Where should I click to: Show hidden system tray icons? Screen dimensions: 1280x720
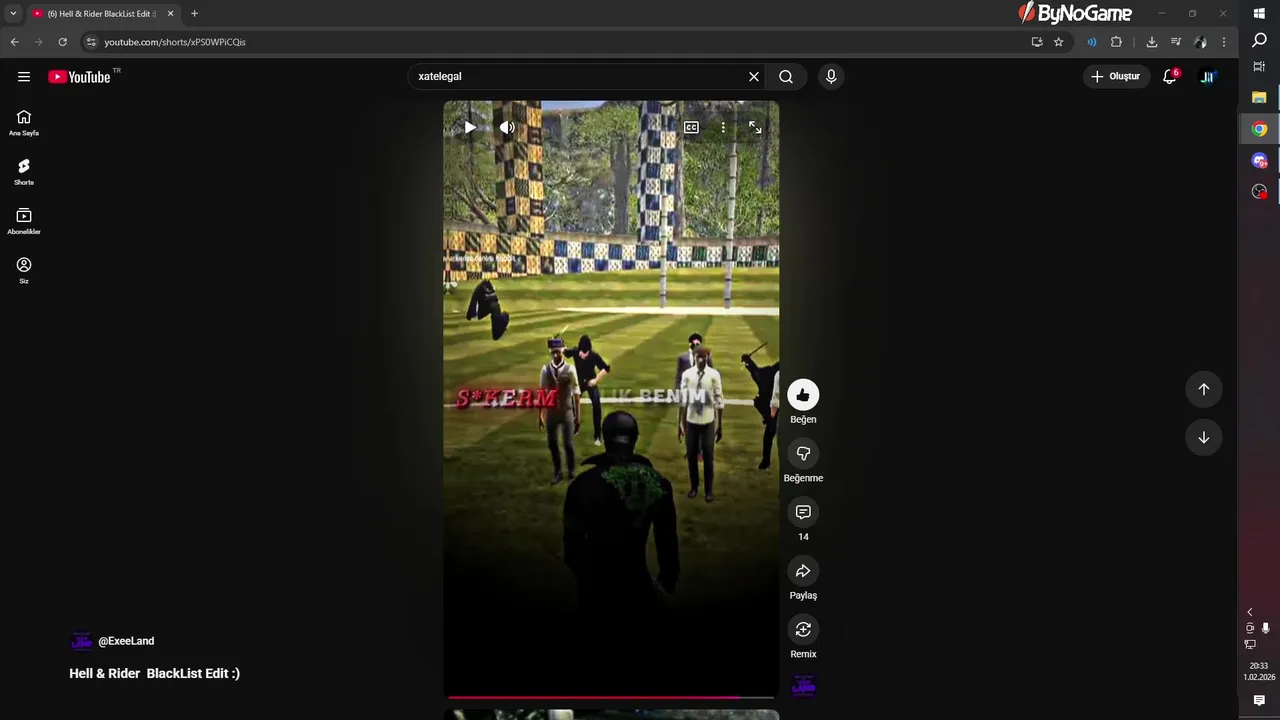[x=1249, y=612]
